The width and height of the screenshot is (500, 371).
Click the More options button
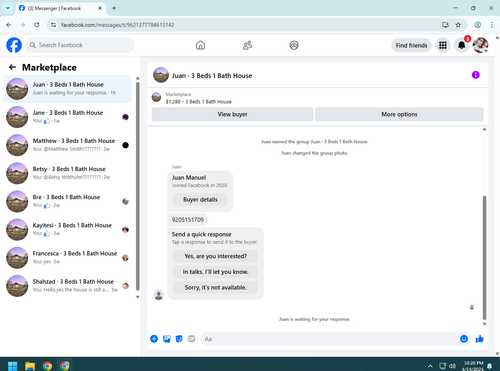click(399, 114)
